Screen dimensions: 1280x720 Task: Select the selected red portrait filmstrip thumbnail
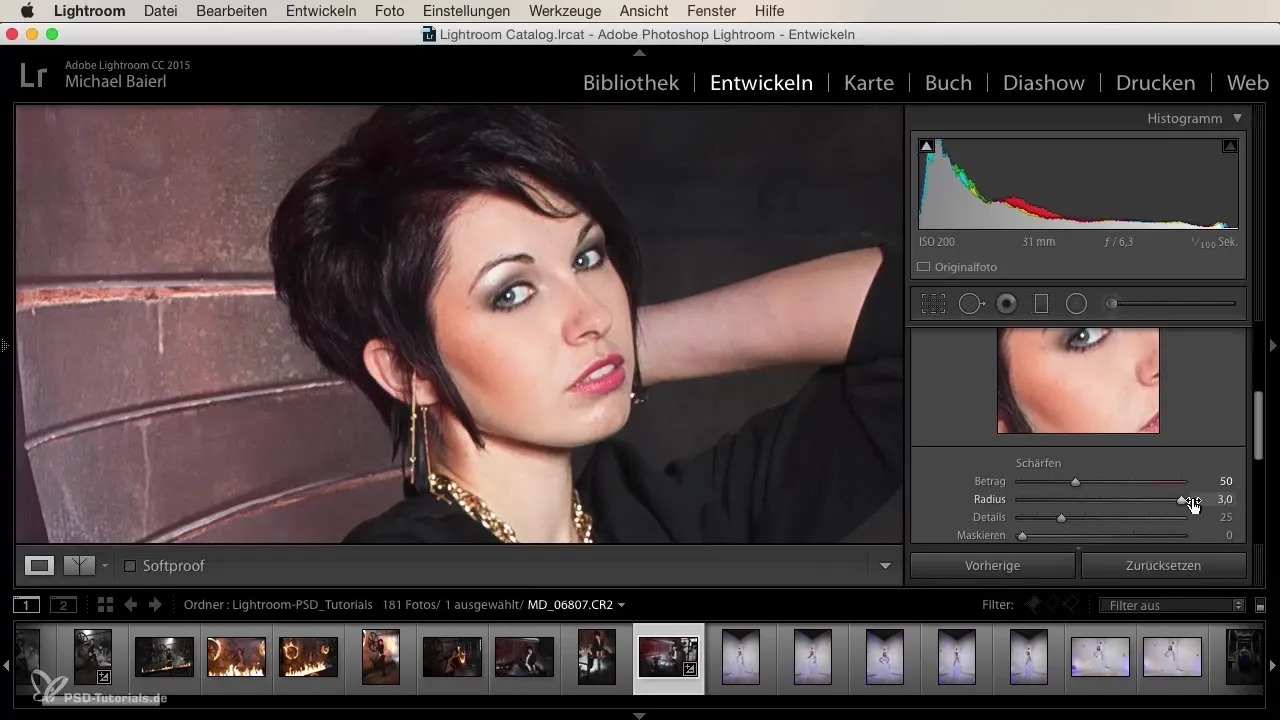668,657
